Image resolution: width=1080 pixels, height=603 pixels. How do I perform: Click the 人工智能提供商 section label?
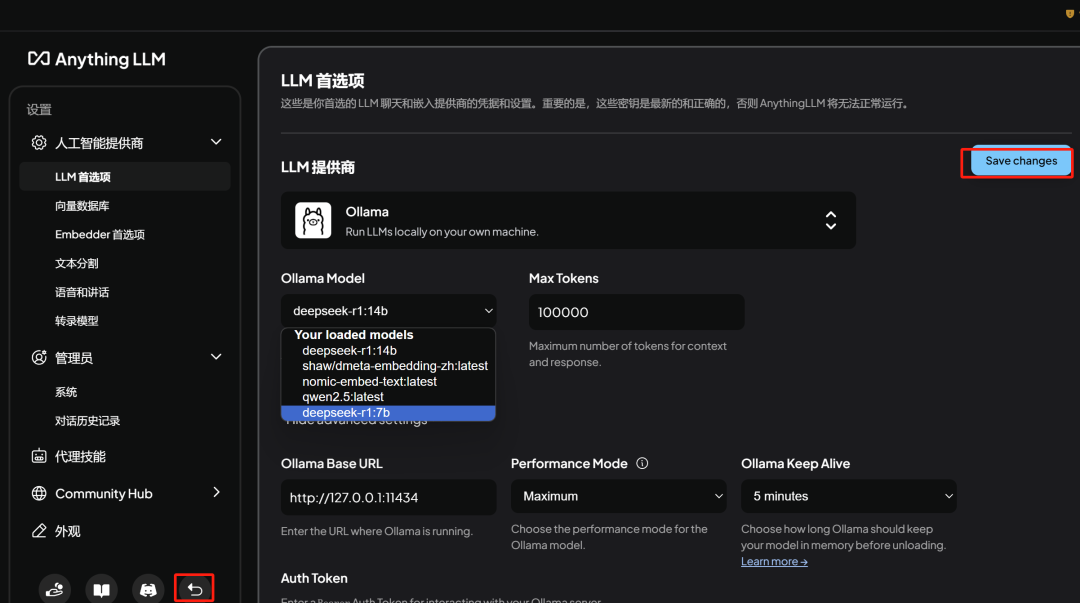pos(99,143)
